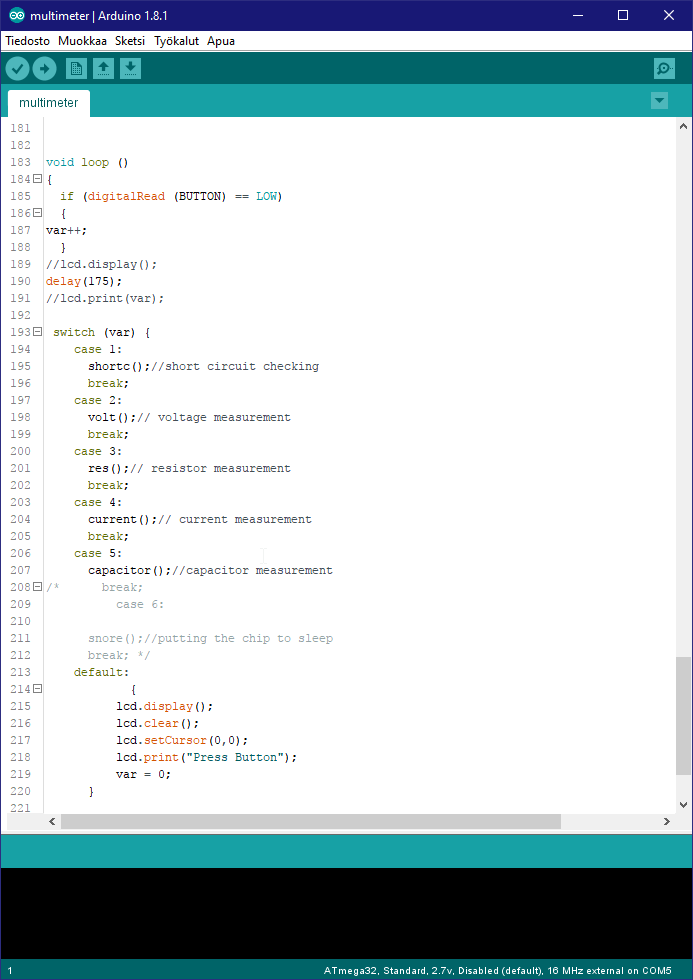693x980 pixels.
Task: Click the horizontal scrollbar left arrow
Action: 52,821
